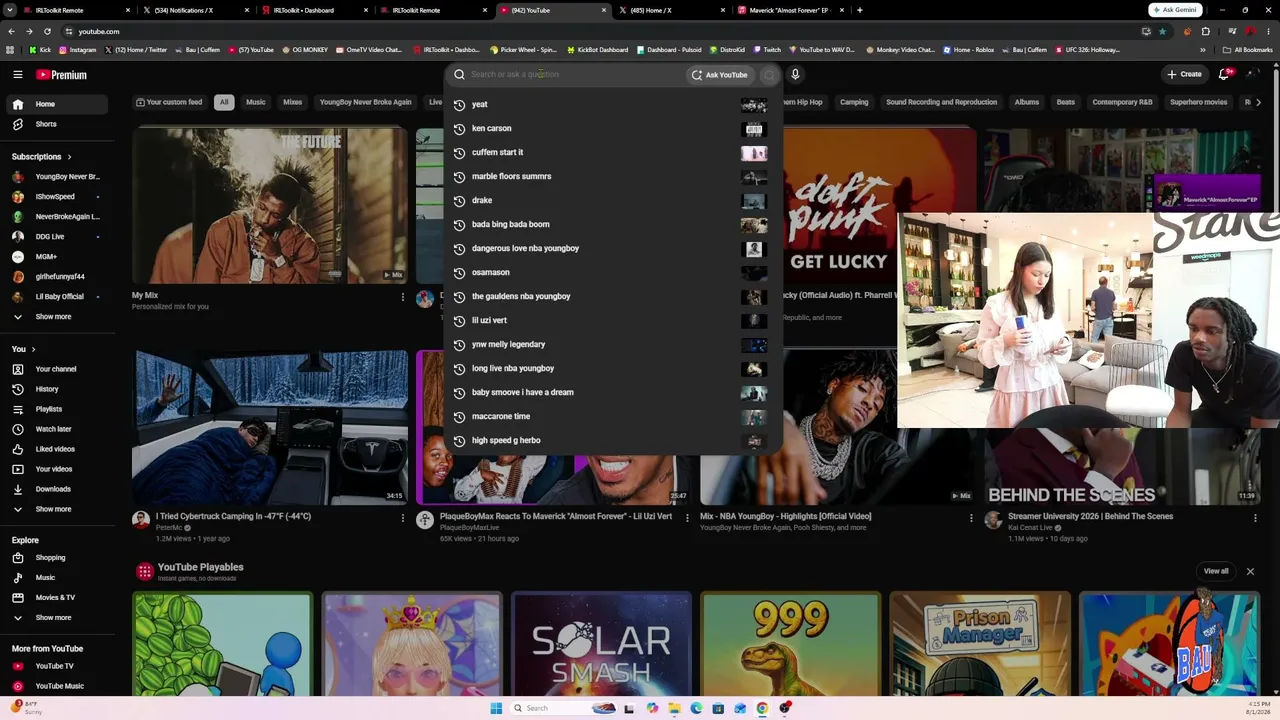Open Playlists in the sidebar
This screenshot has height=720, width=1280.
57,409
